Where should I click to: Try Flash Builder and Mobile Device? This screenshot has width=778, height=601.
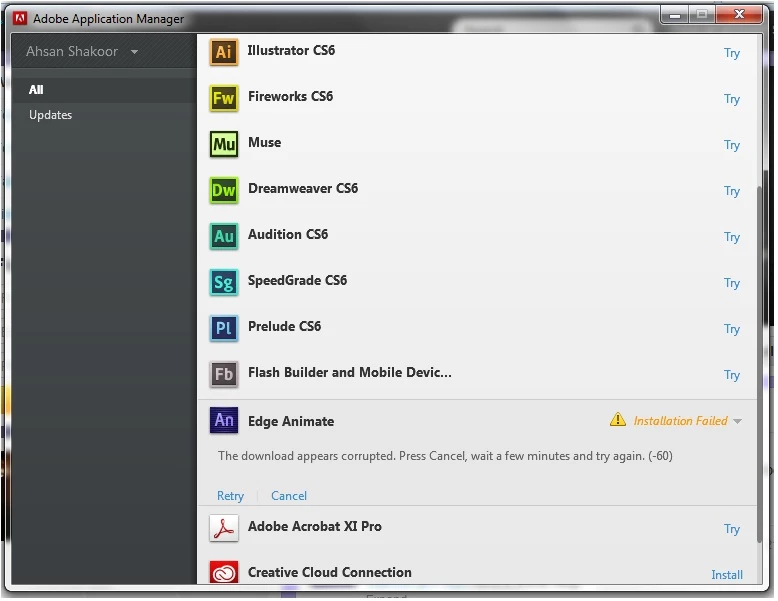pos(732,375)
